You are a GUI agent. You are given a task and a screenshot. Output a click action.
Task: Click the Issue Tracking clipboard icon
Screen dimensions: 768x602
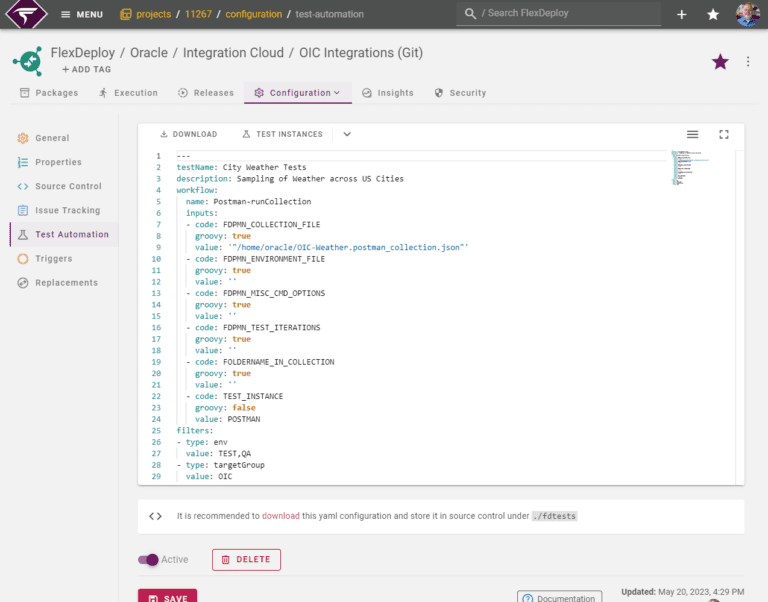[23, 210]
